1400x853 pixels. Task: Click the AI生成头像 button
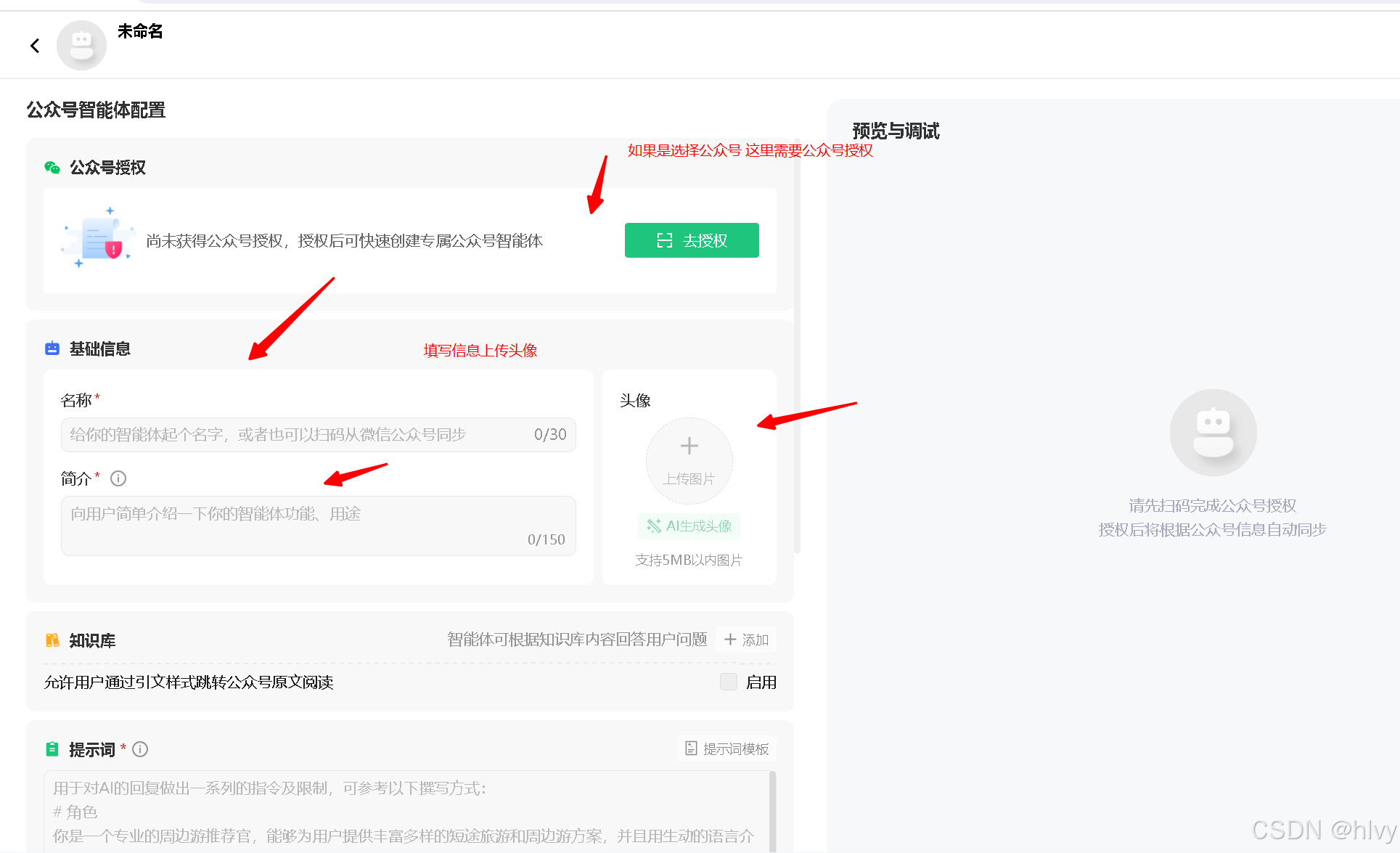click(x=689, y=526)
